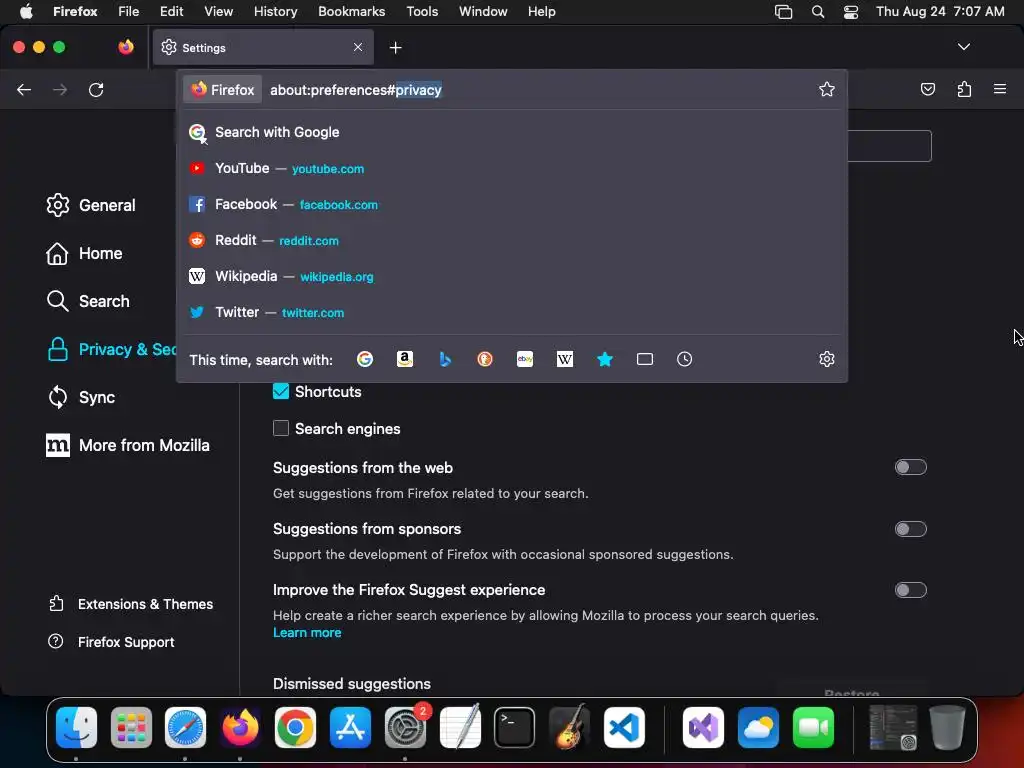The image size is (1024, 768).
Task: Search this time with Amazon icon
Action: [405, 359]
